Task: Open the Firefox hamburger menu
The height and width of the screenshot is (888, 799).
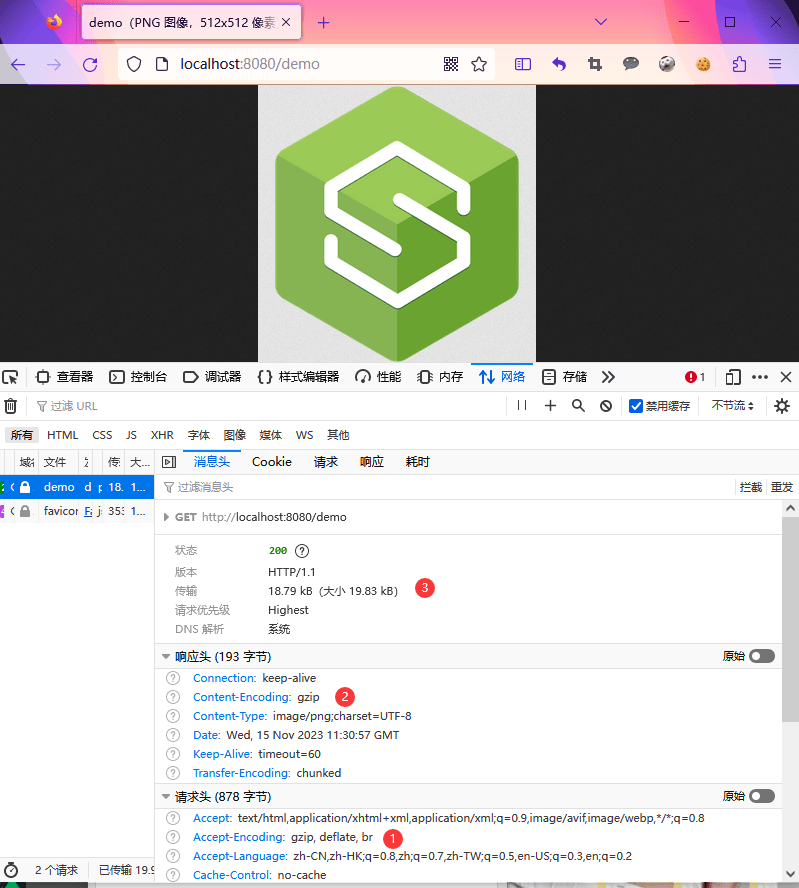Action: click(x=775, y=64)
